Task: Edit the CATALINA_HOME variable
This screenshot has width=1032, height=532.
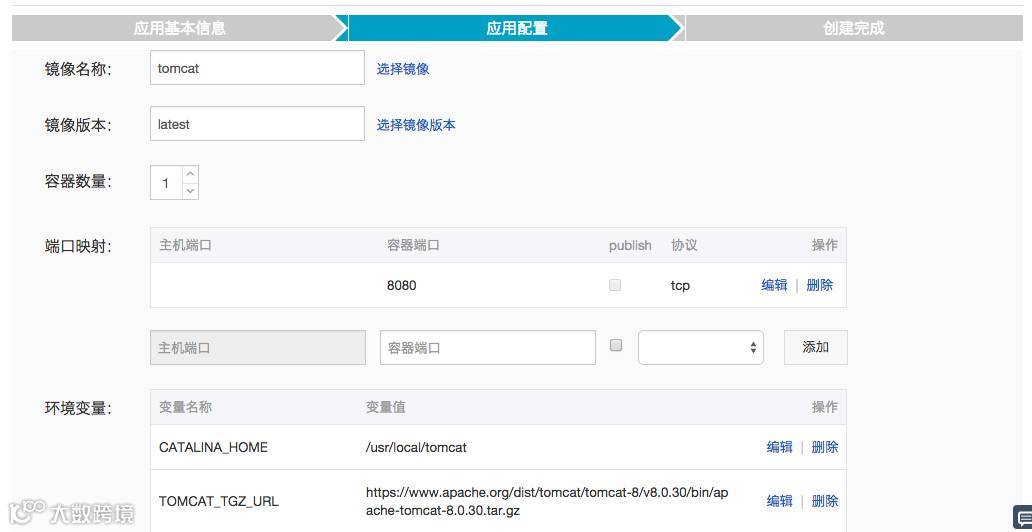Action: pyautogui.click(x=779, y=447)
